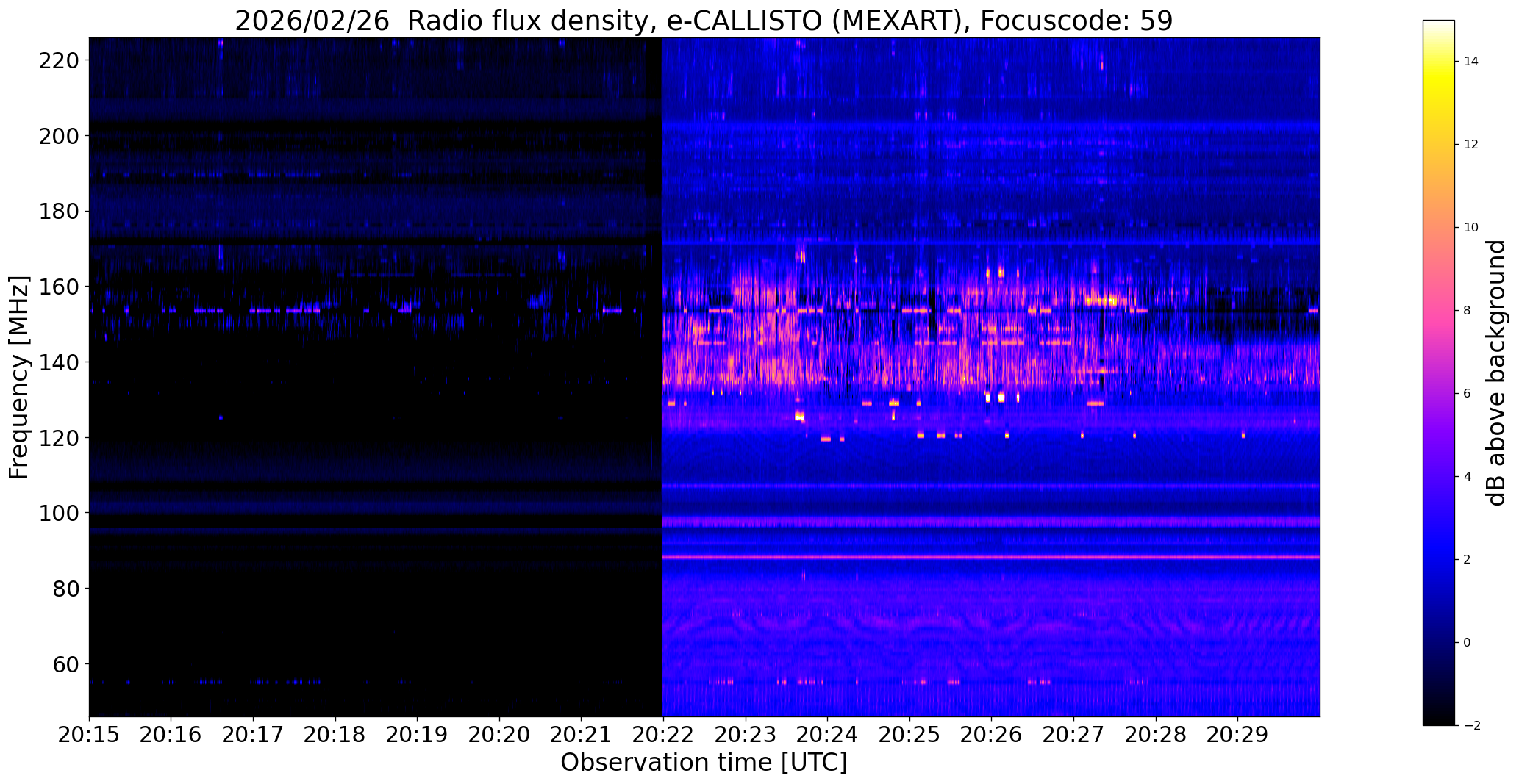Click the 220 frequency tick label

[57, 60]
